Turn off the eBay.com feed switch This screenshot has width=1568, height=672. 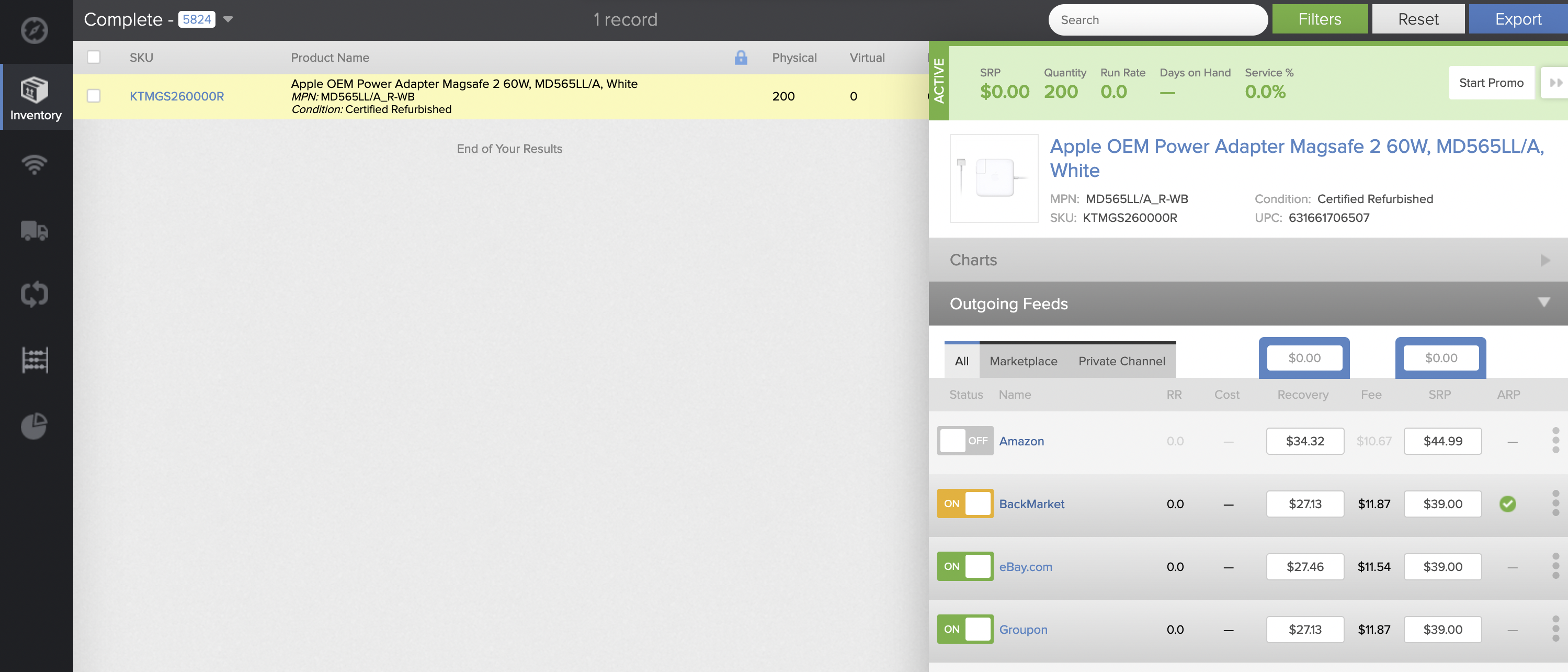[x=965, y=566]
